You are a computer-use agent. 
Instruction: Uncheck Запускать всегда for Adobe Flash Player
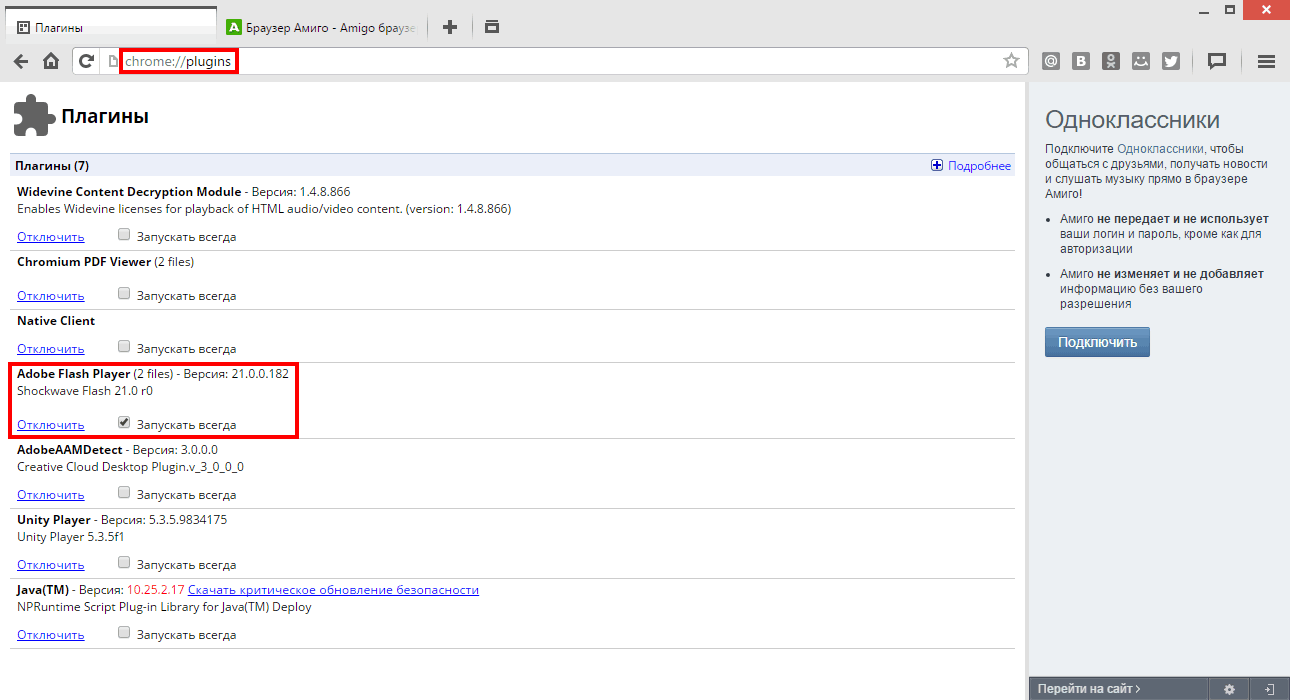[x=124, y=423]
